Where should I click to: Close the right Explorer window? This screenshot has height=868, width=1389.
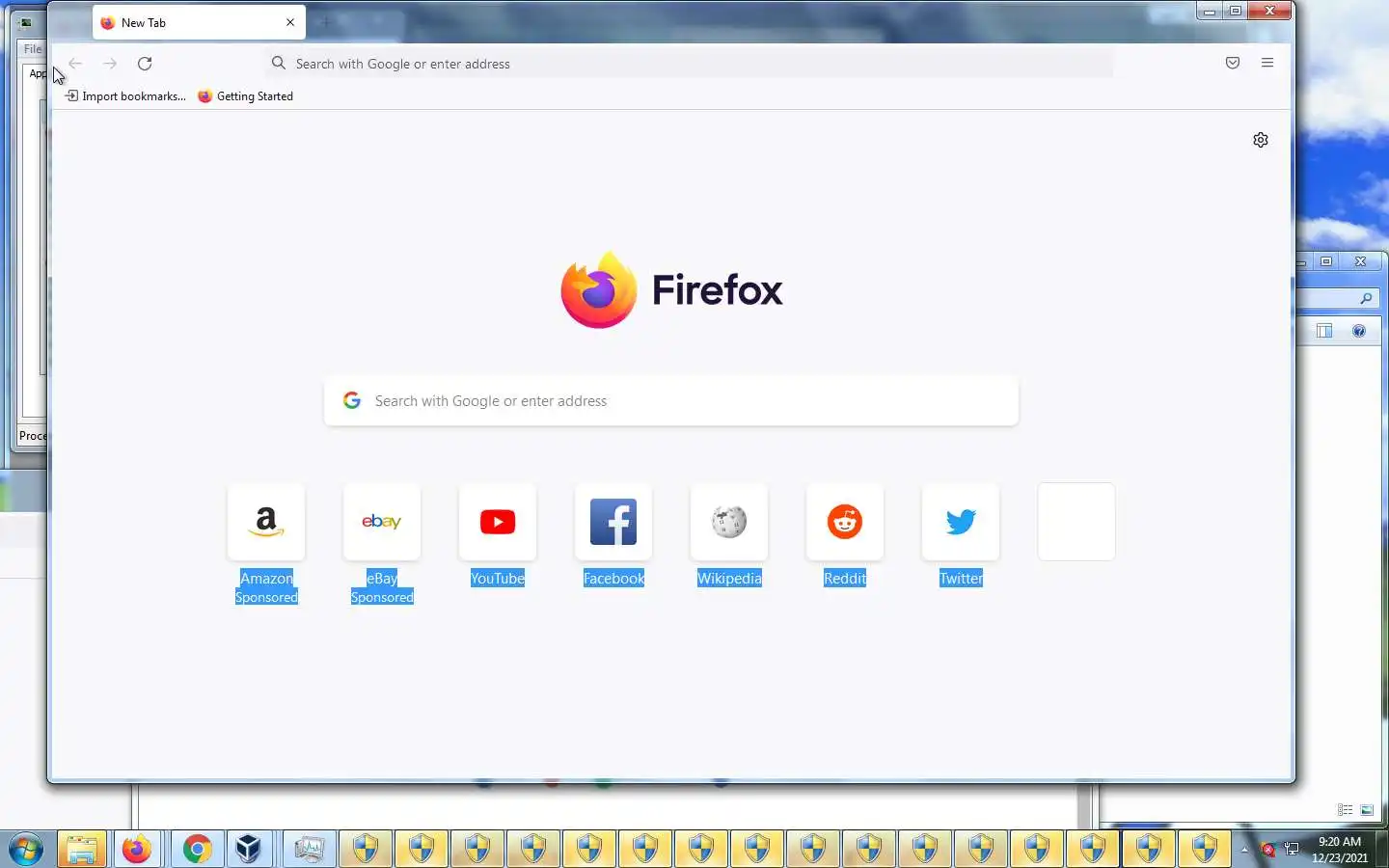(1360, 261)
